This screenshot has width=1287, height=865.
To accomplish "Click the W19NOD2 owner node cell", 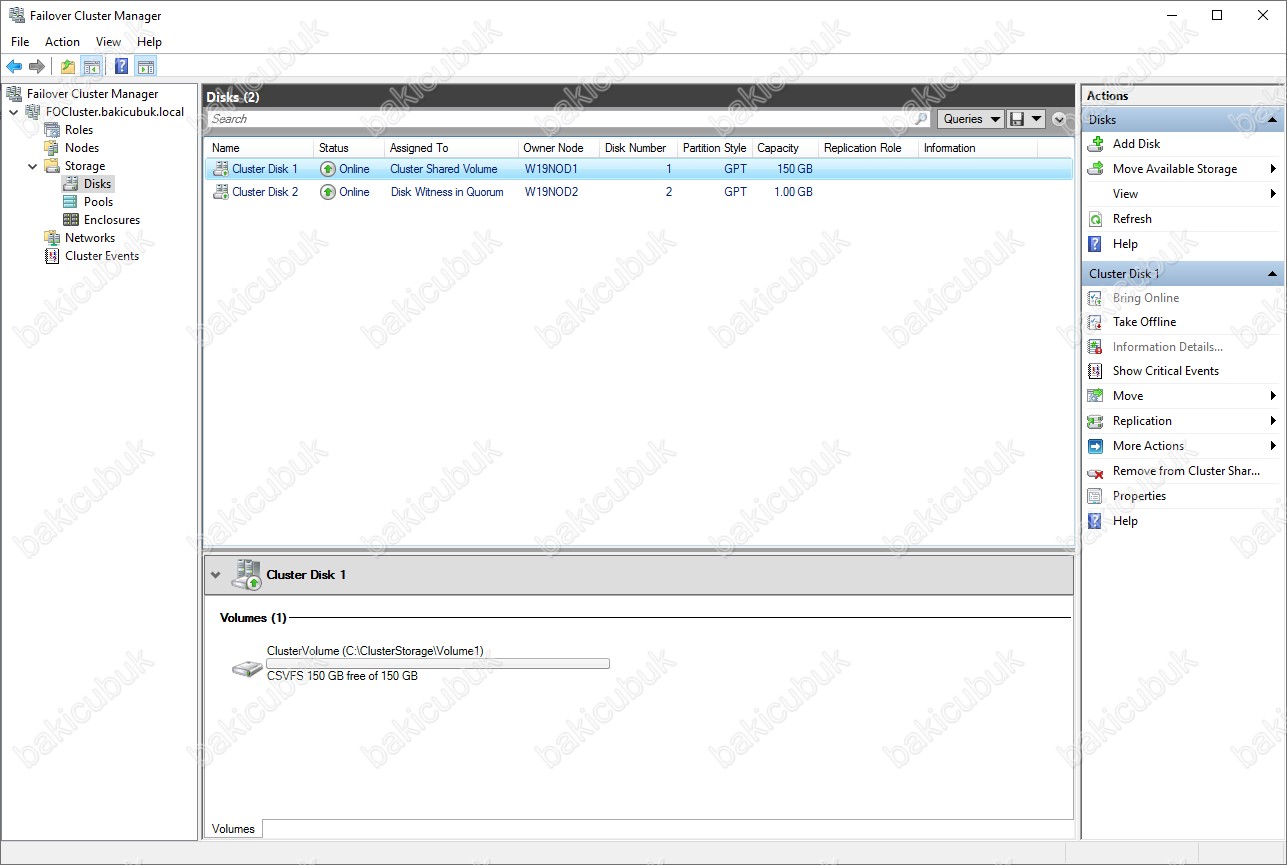I will (x=551, y=192).
